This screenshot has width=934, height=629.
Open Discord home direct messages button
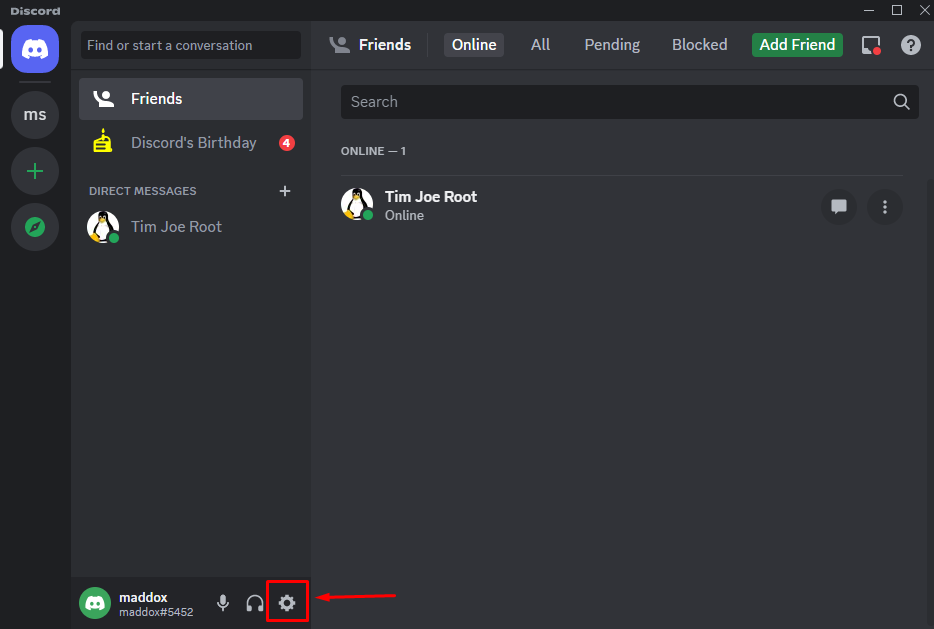point(35,49)
